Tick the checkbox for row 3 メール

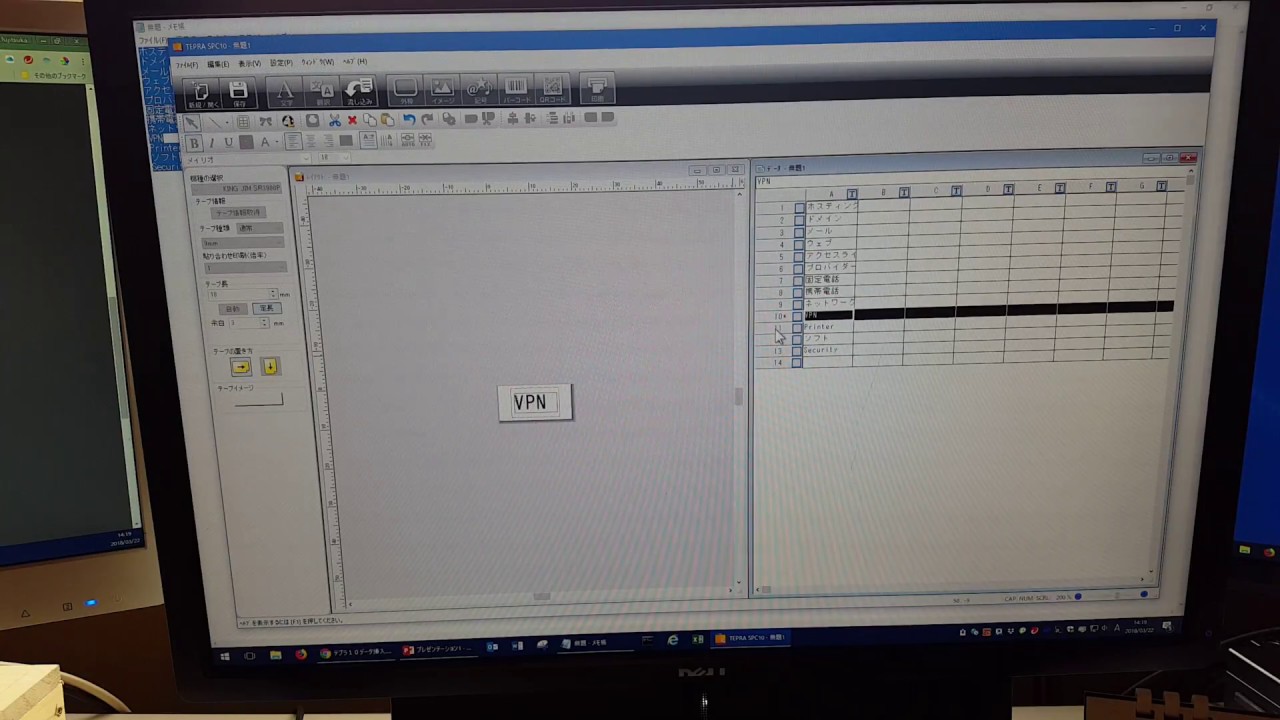pos(798,232)
